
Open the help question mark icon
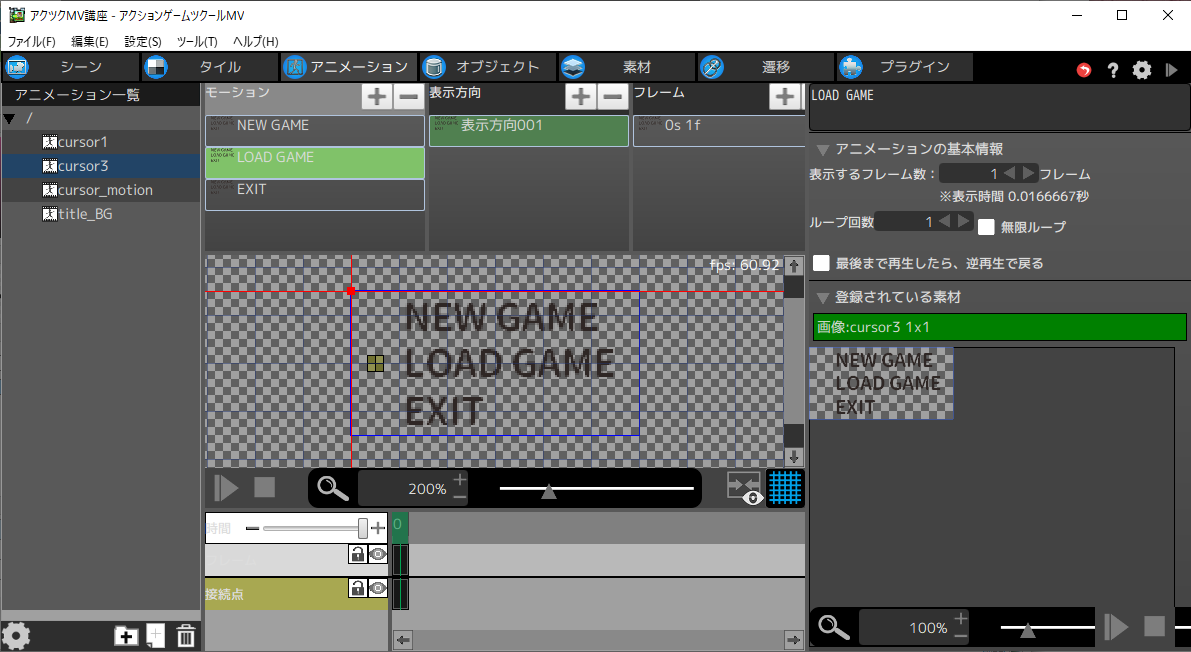pyautogui.click(x=1112, y=70)
